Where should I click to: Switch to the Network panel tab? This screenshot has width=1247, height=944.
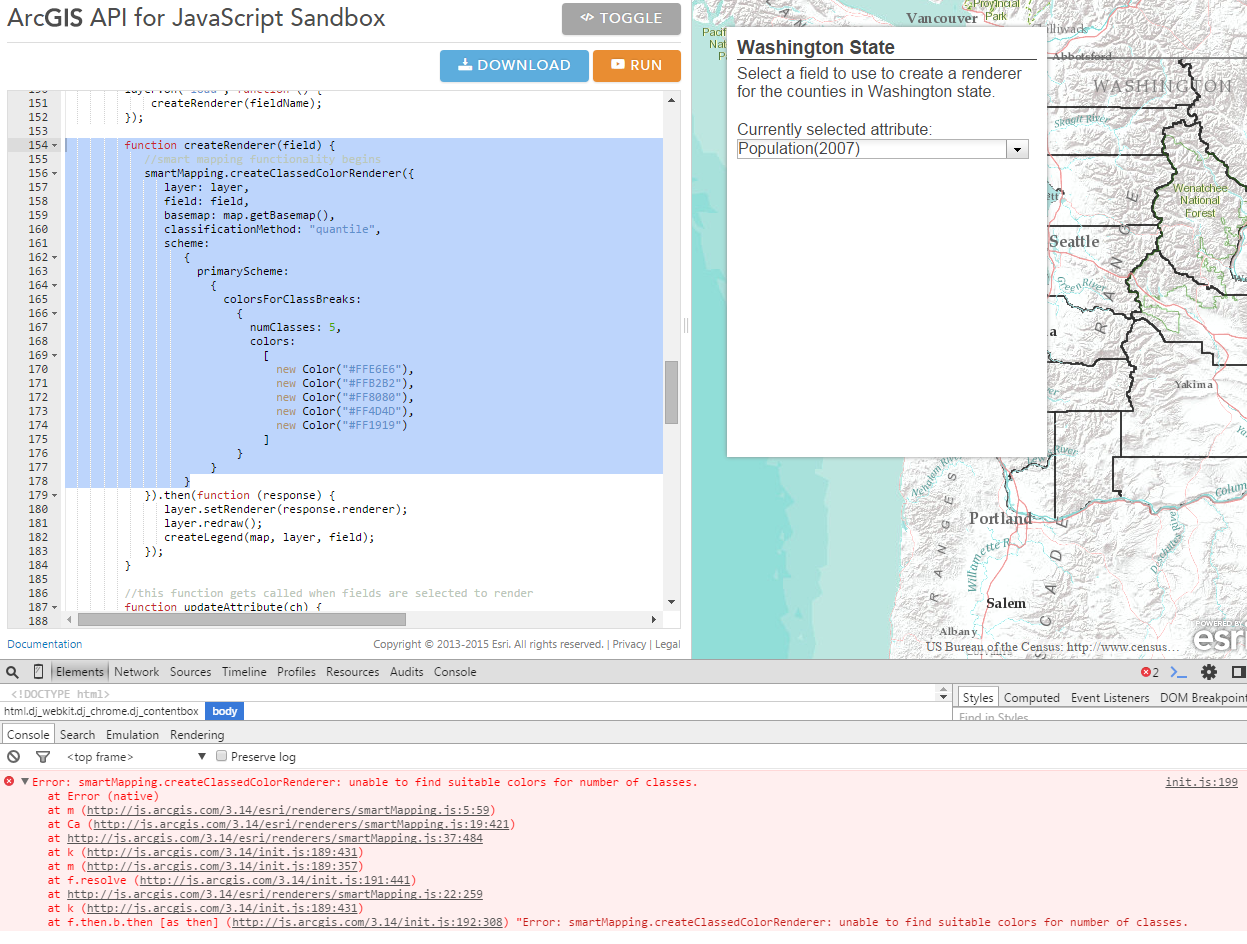click(136, 672)
